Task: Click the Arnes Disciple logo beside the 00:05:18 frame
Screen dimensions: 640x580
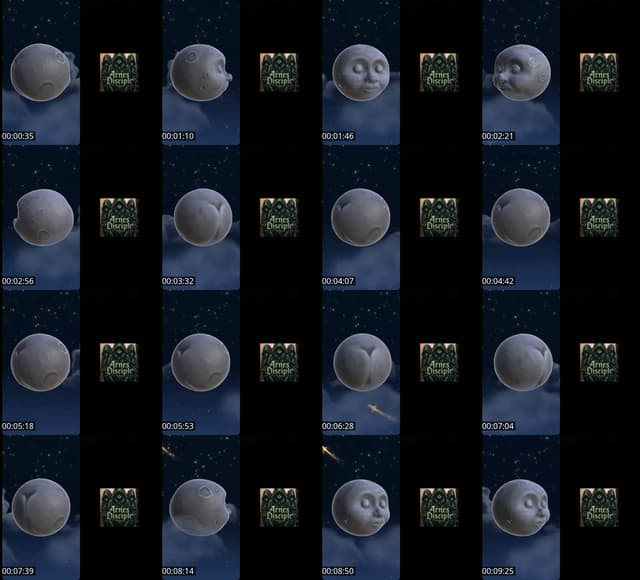Action: 119,362
